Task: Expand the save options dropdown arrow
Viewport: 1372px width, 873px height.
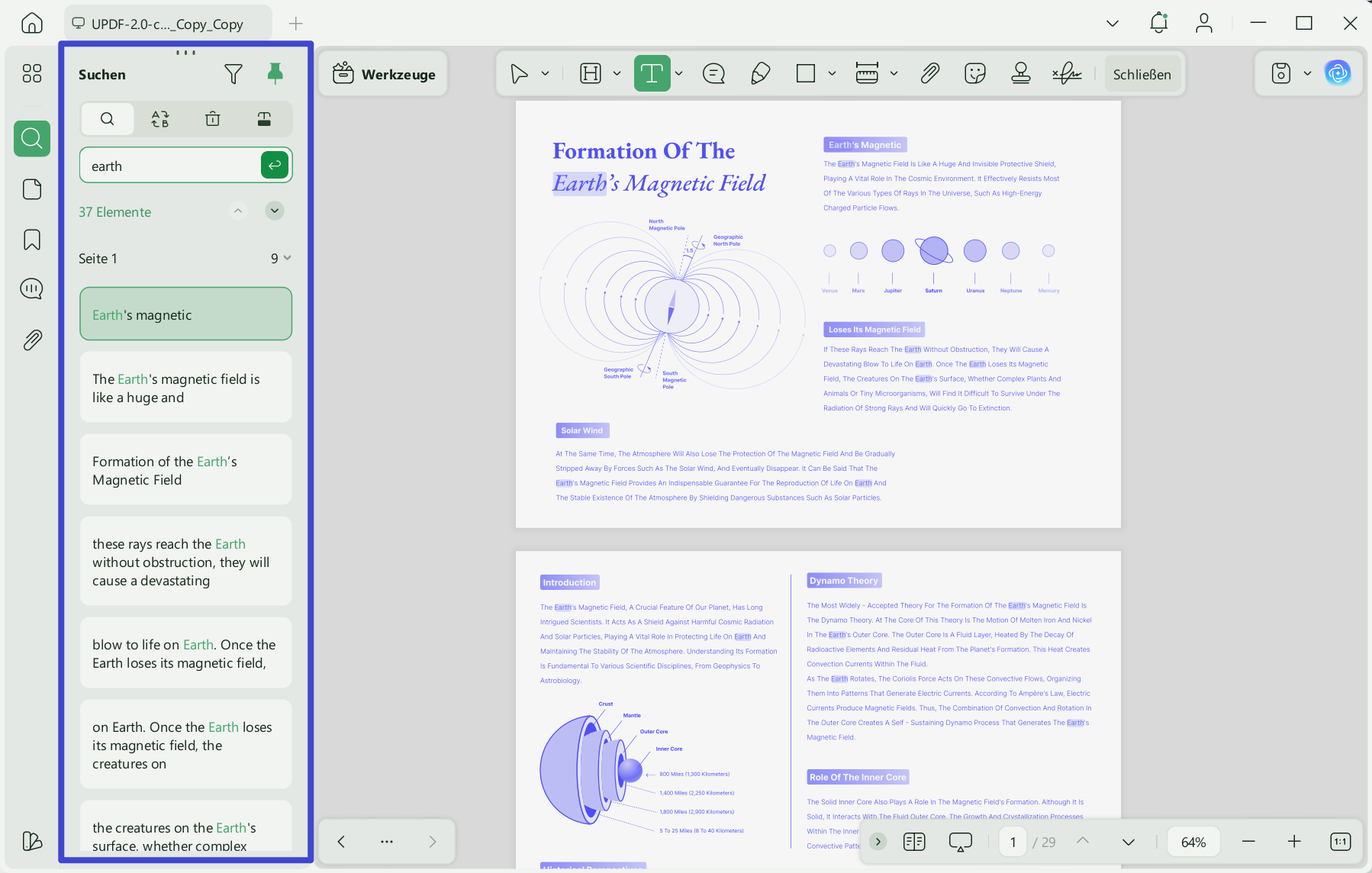Action: point(1308,73)
